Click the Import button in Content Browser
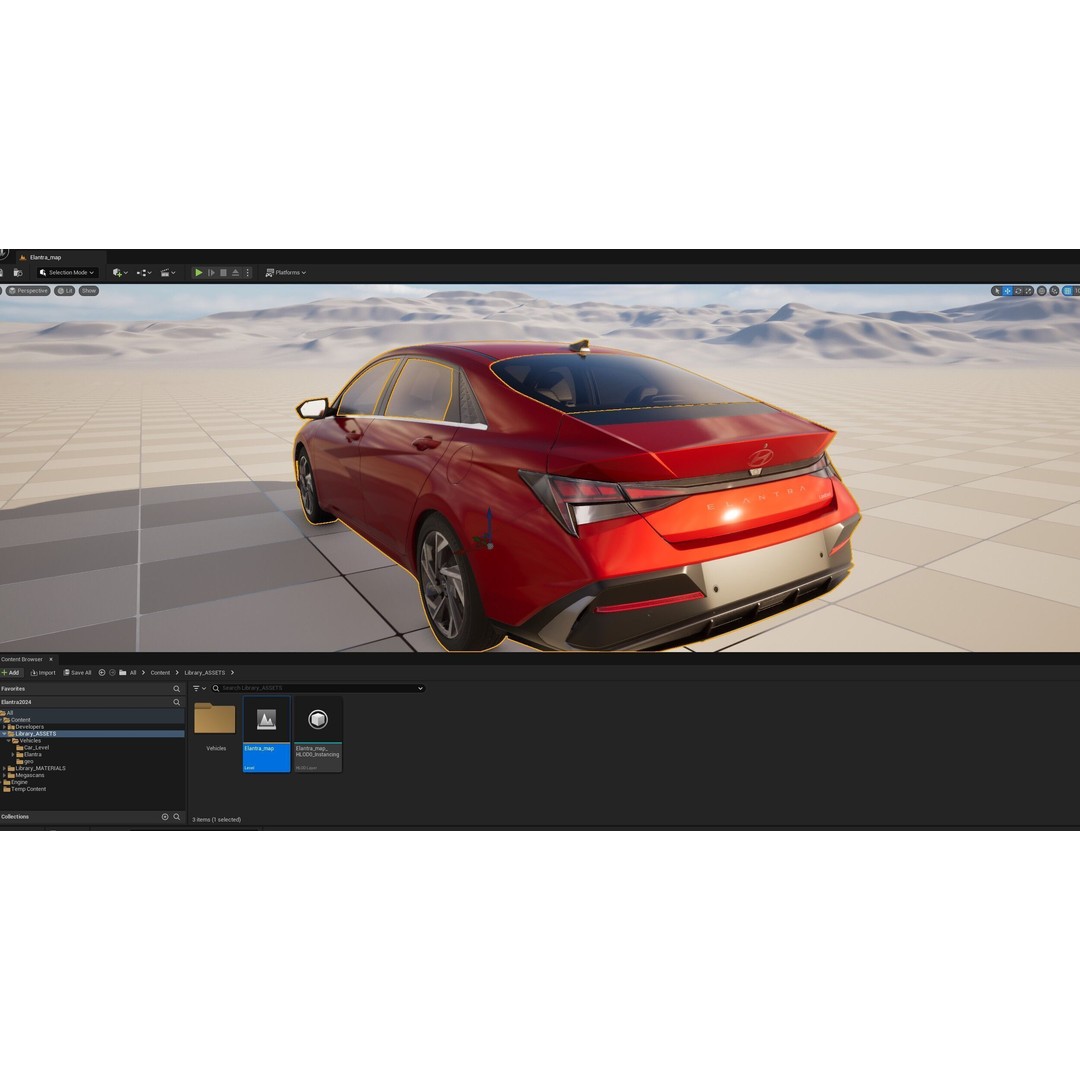Image resolution: width=1080 pixels, height=1080 pixels. [x=45, y=672]
